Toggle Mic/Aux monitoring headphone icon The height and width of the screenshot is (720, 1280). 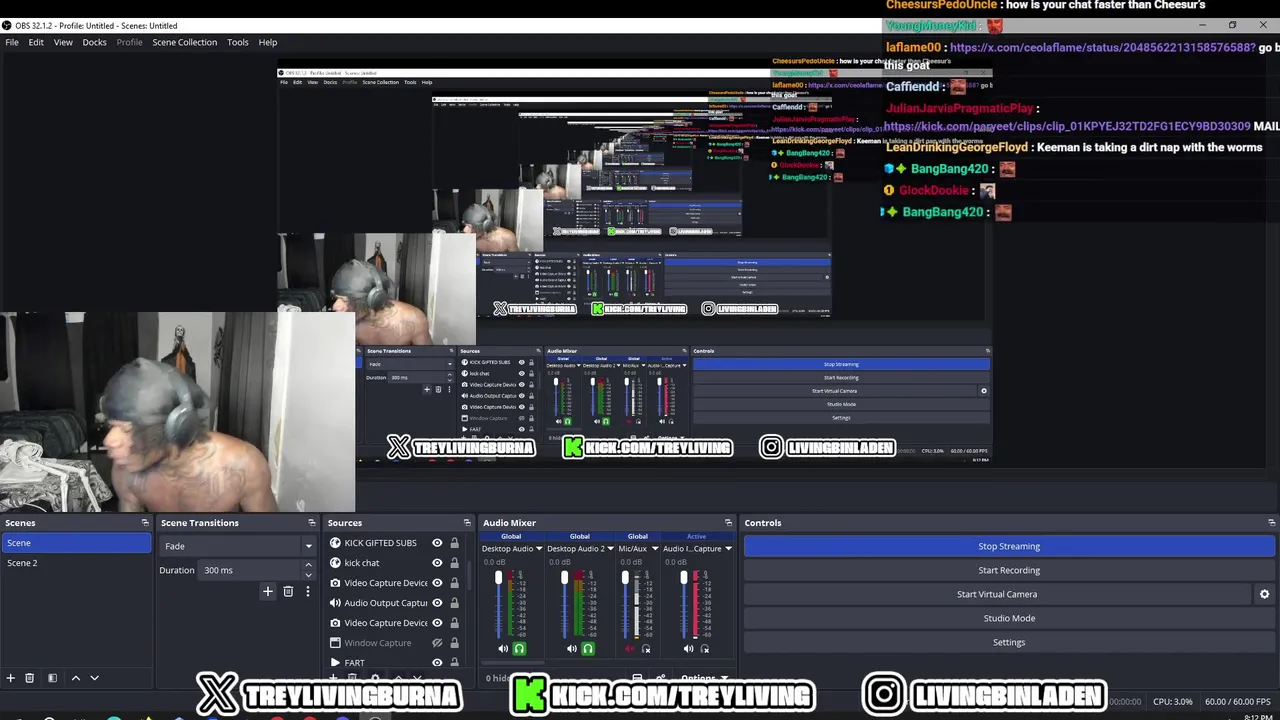[x=646, y=649]
